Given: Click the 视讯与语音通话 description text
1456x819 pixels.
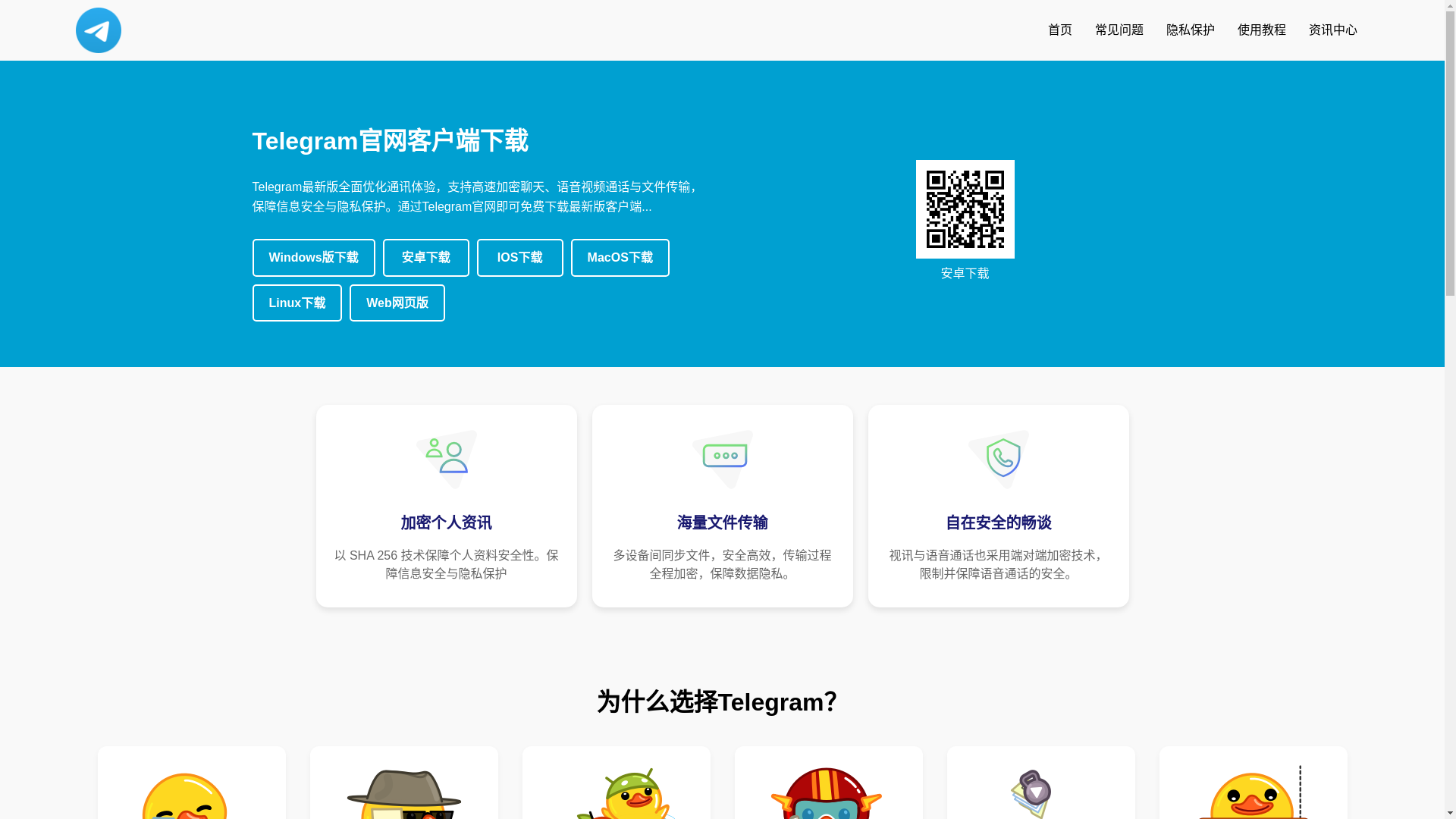Looking at the screenshot, I should (x=998, y=564).
